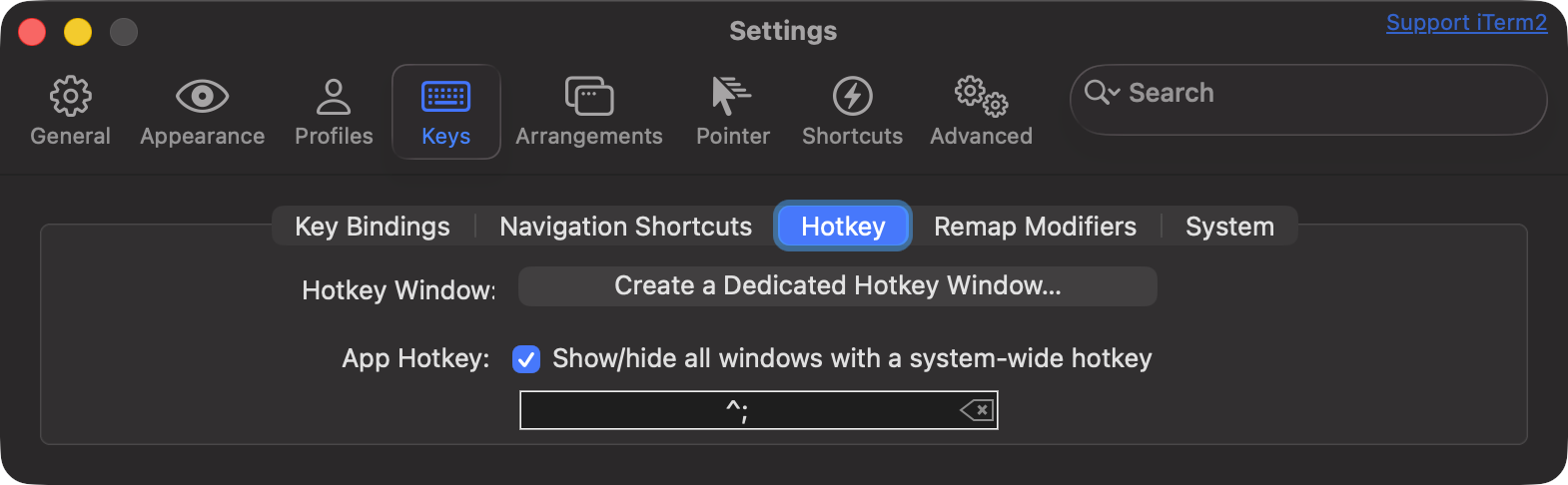Viewport: 1568px width, 485px height.
Task: Switch to the Navigation Shortcuts tab
Action: pos(625,227)
